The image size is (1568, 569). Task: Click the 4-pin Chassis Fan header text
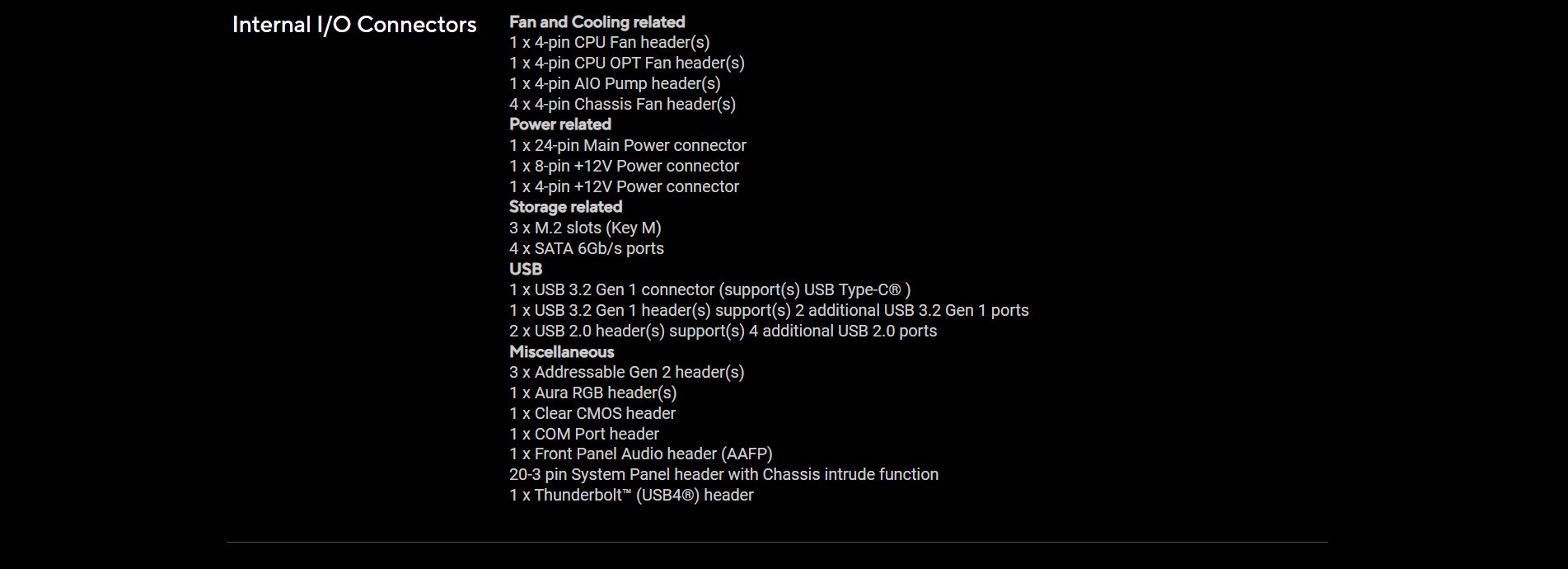click(x=623, y=105)
